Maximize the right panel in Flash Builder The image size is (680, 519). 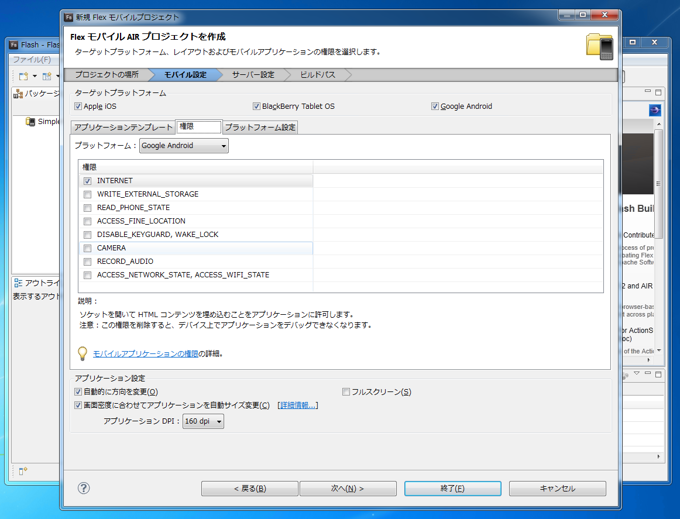(x=658, y=92)
